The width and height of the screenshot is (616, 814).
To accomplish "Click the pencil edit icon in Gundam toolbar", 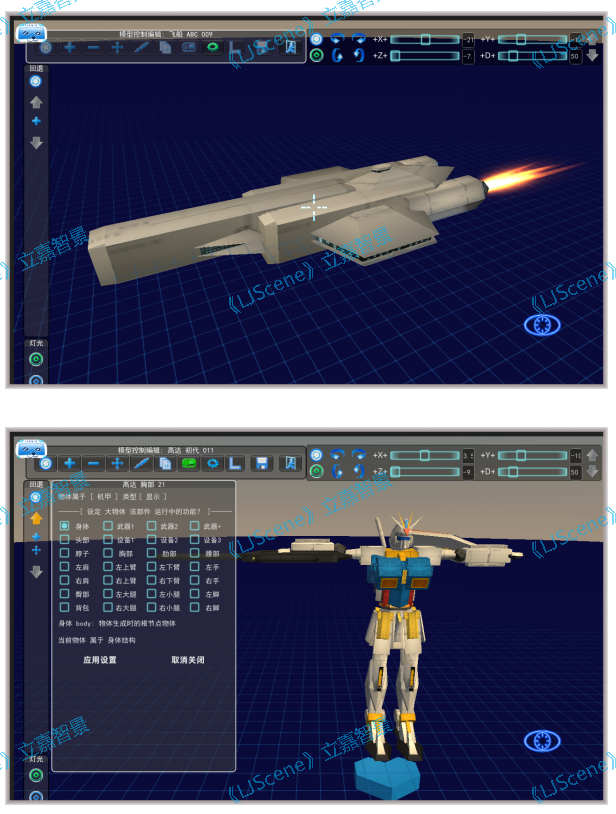I will pyautogui.click(x=141, y=463).
